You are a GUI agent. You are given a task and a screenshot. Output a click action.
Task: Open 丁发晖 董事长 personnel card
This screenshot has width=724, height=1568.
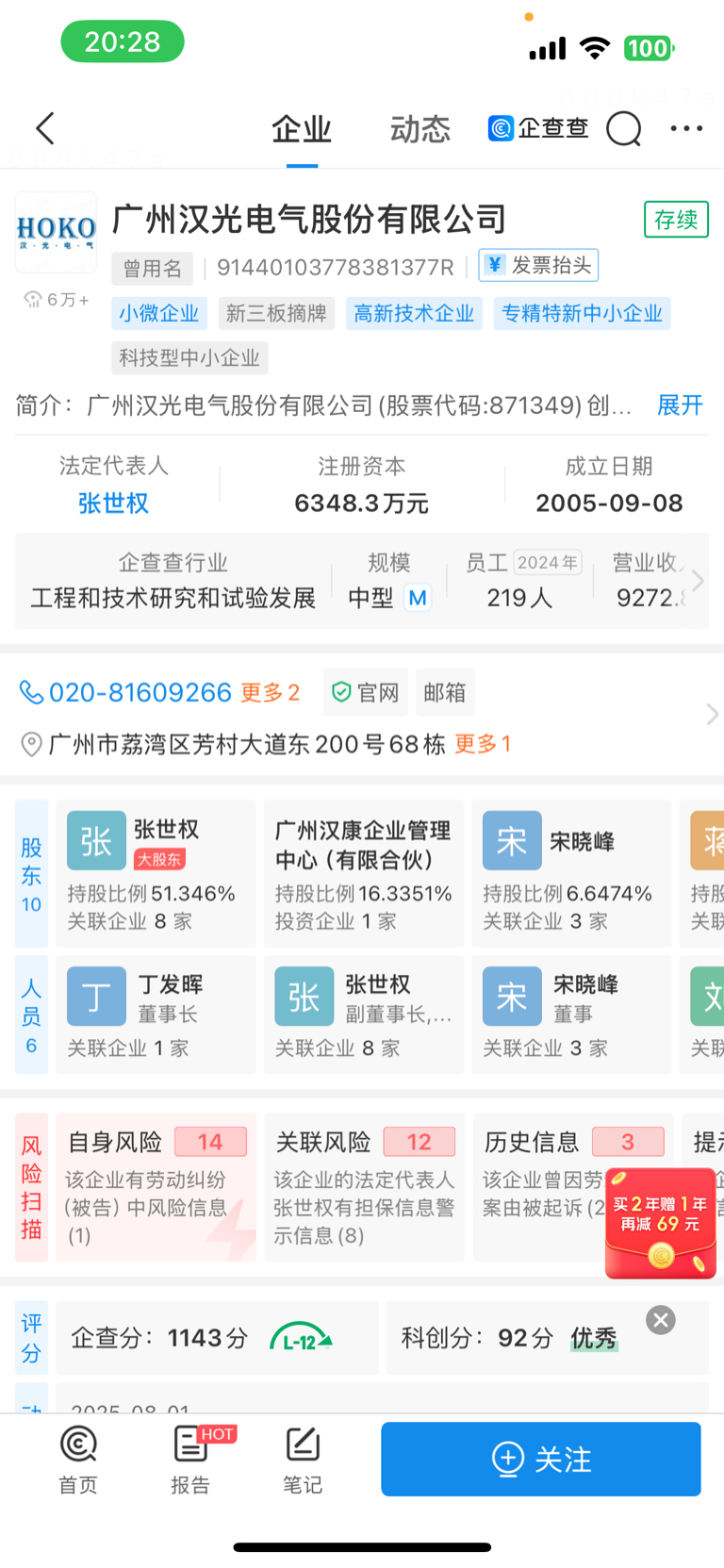pyautogui.click(x=156, y=1015)
